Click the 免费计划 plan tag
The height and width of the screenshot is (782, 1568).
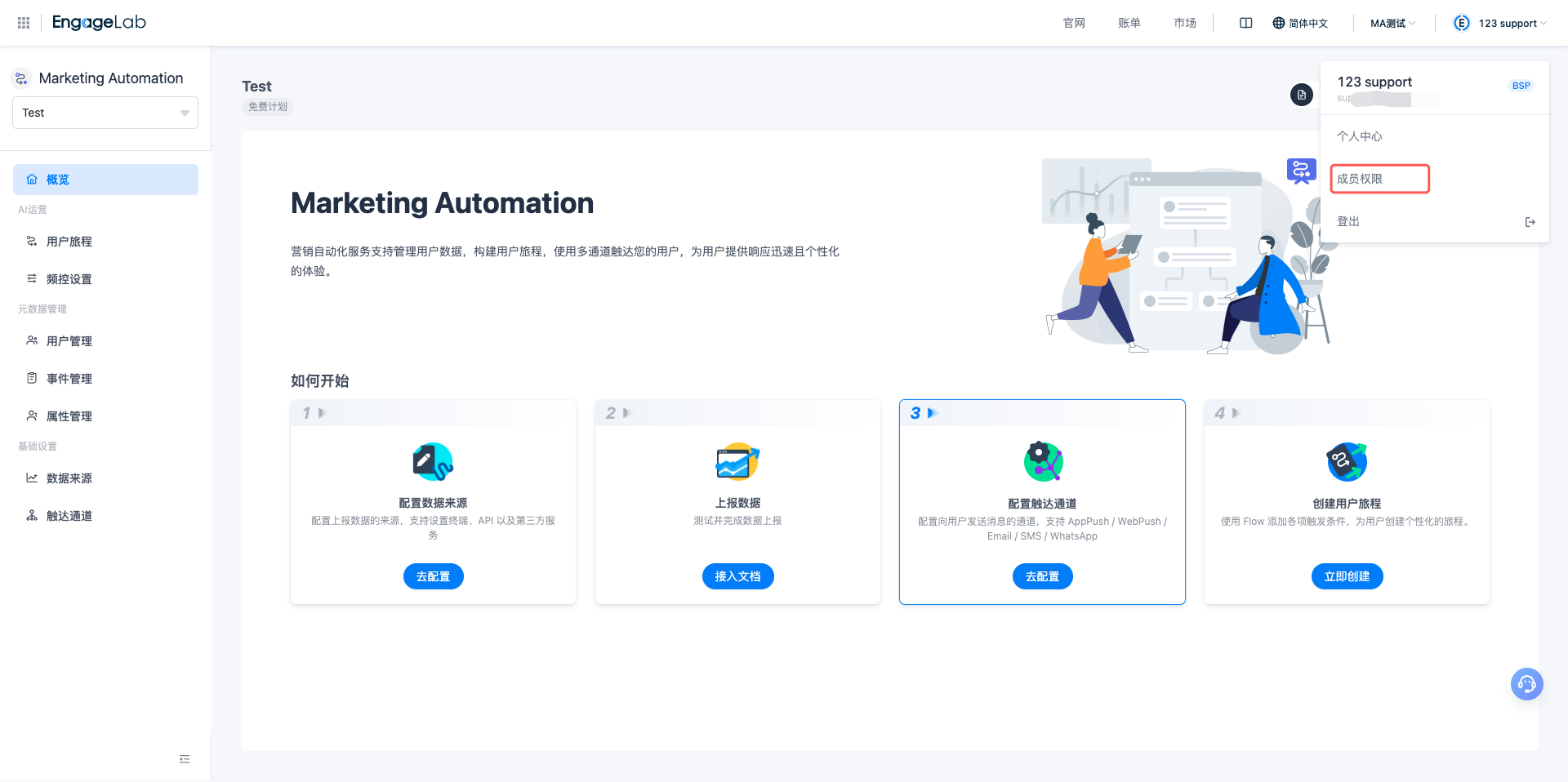coord(268,107)
